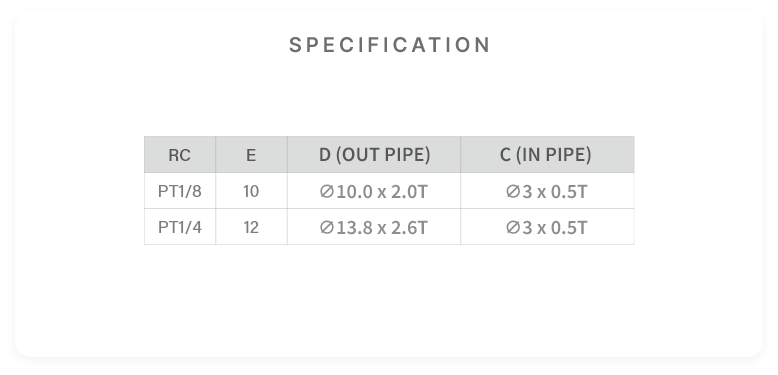Screen dimensions: 778x375
Task: Select the E column header
Action: coord(251,155)
